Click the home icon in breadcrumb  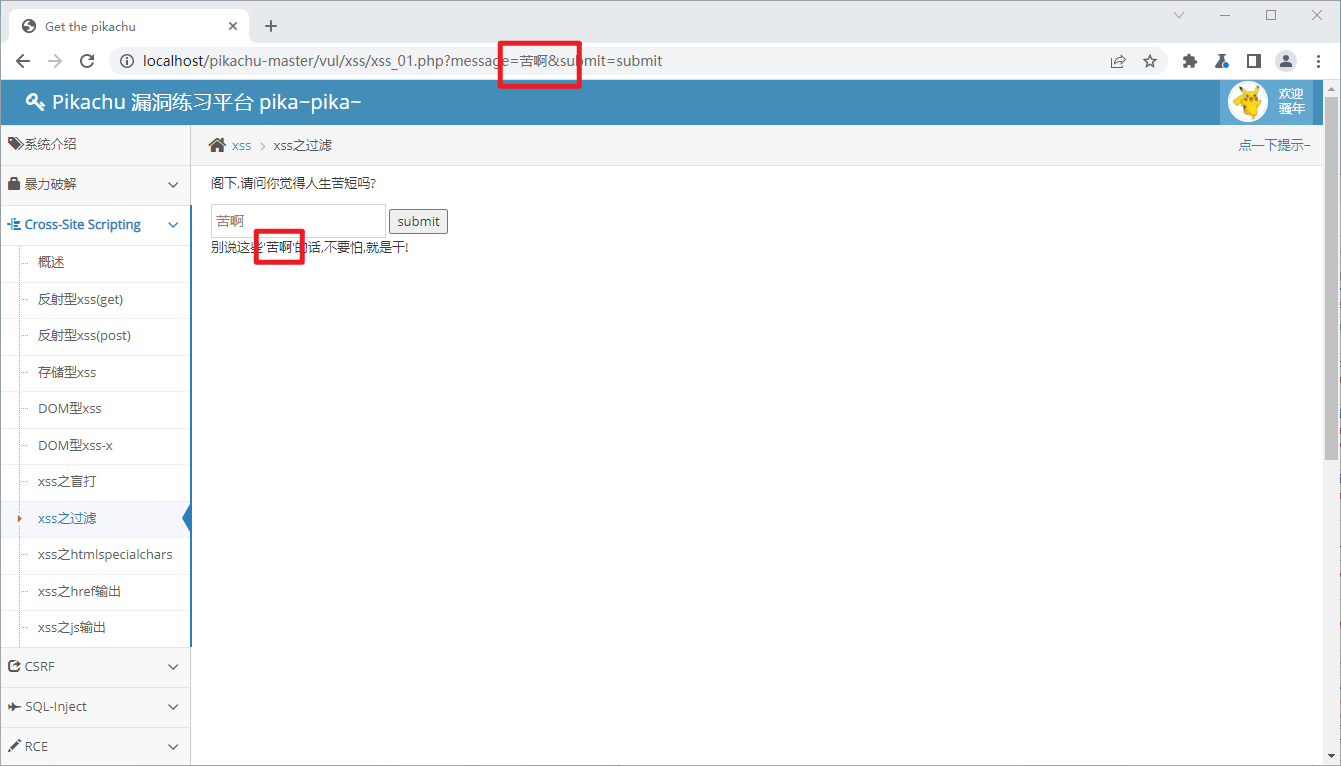tap(217, 145)
